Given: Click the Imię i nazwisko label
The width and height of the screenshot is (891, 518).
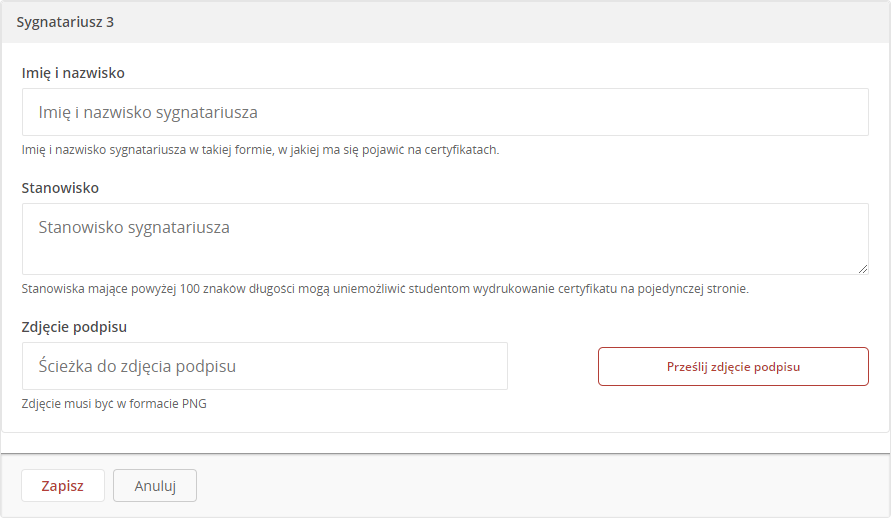Looking at the screenshot, I should pos(73,73).
